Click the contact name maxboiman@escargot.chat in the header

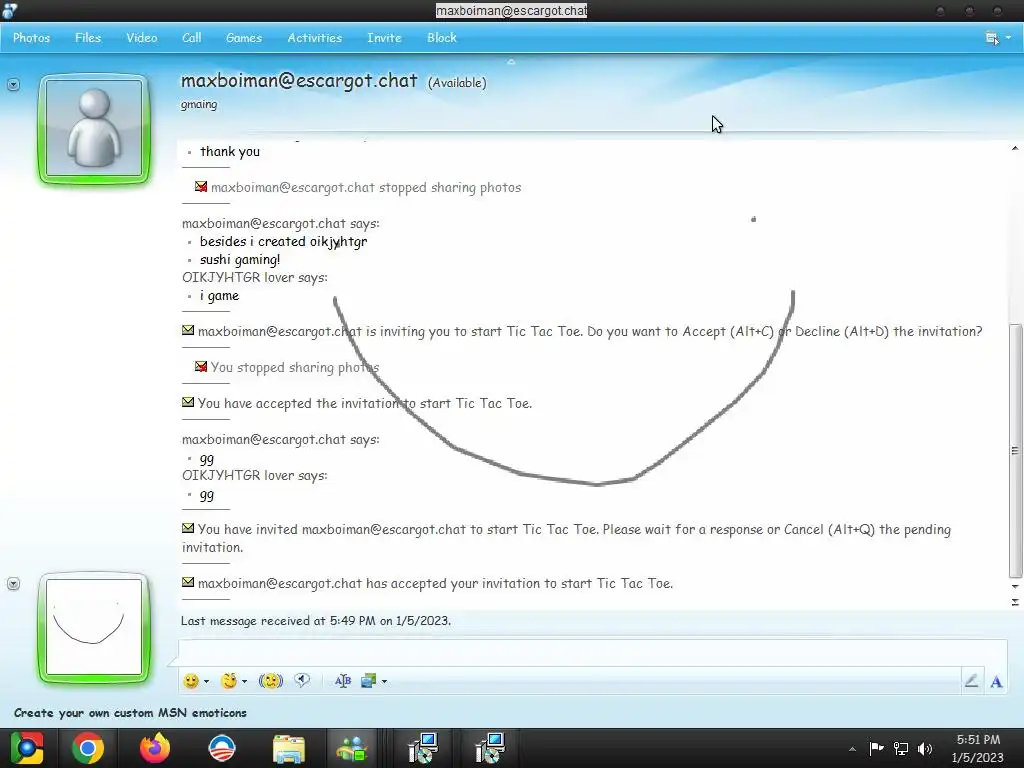pos(298,80)
